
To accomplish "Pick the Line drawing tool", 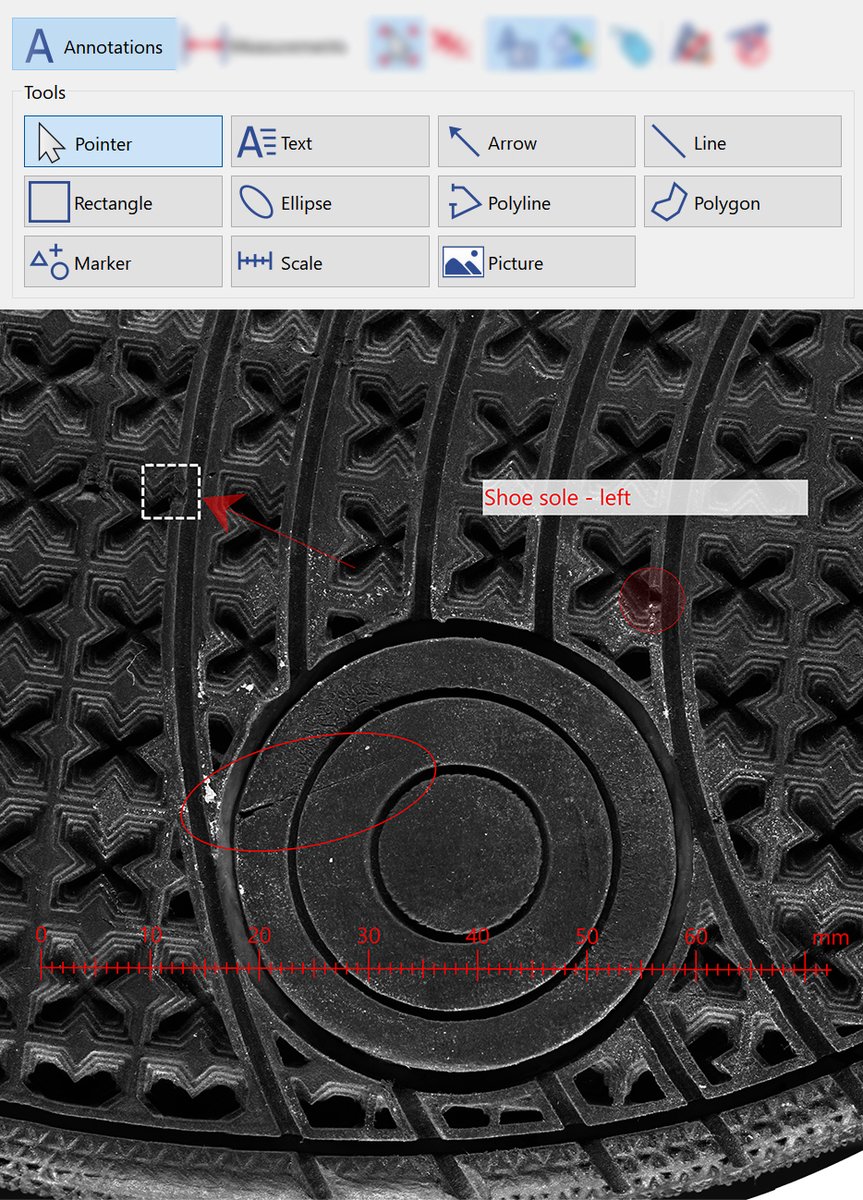I will [x=742, y=142].
